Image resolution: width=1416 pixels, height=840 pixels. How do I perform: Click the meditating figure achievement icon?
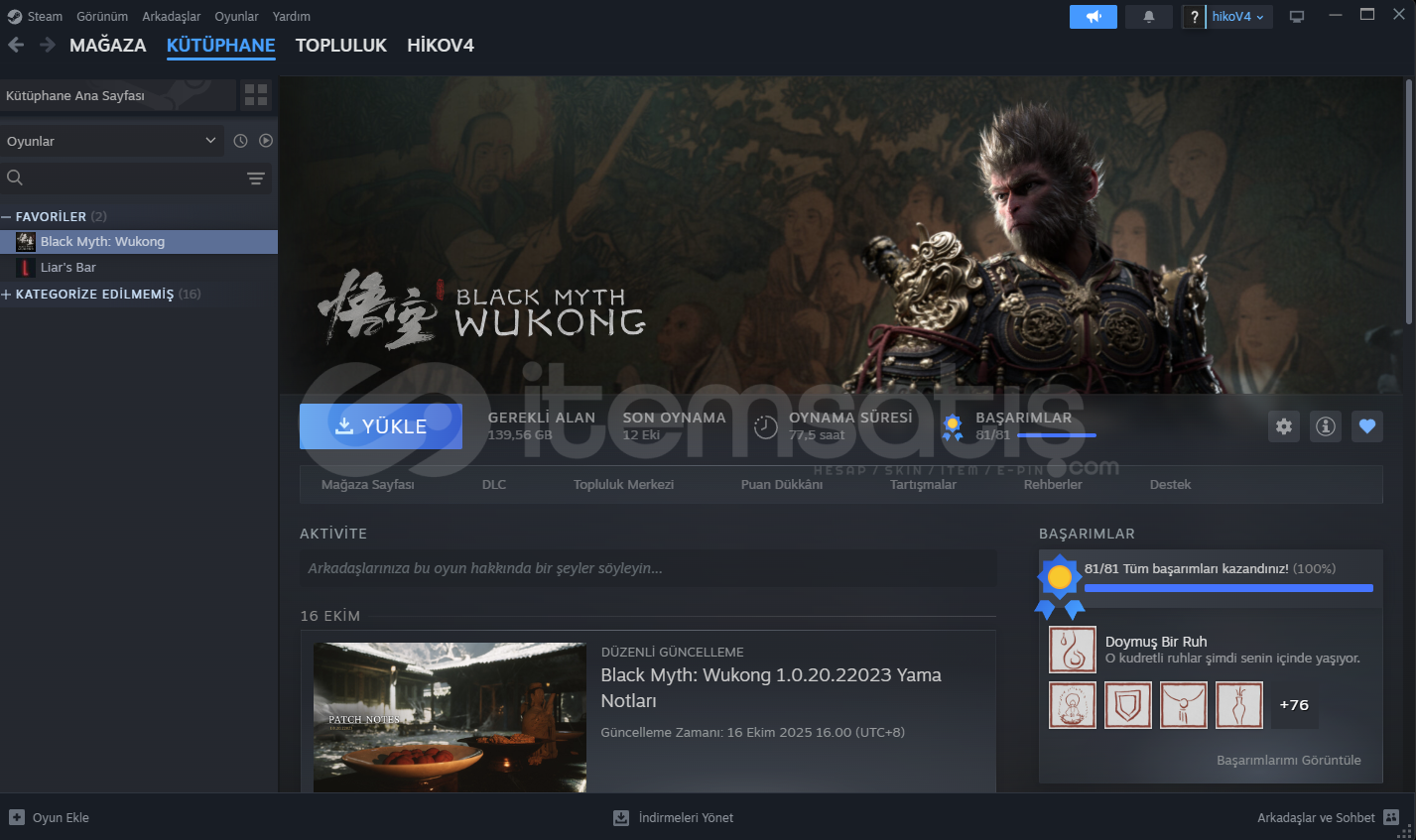[1073, 705]
